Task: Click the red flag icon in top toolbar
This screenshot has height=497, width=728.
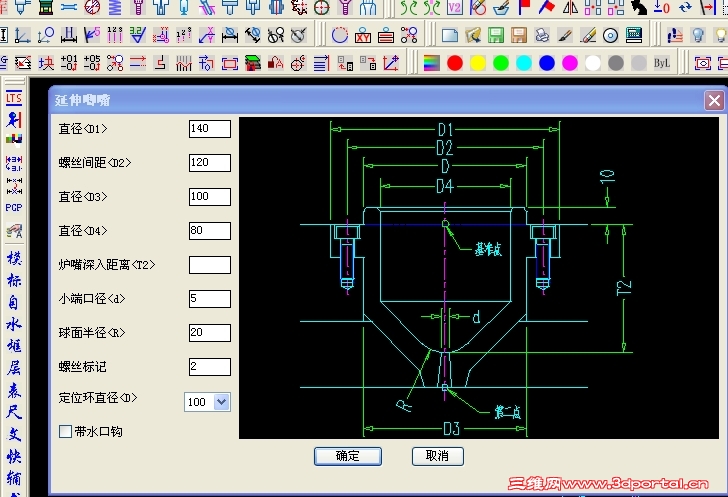Action: [525, 7]
